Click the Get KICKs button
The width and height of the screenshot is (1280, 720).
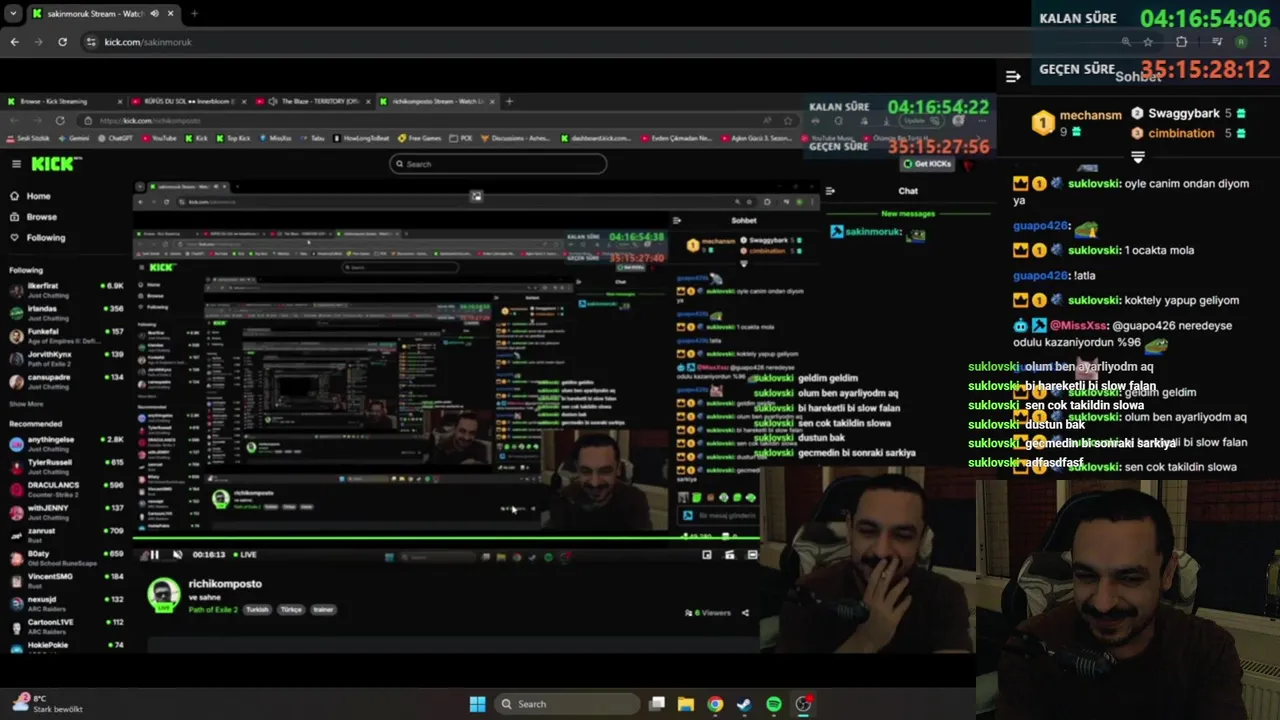927,164
